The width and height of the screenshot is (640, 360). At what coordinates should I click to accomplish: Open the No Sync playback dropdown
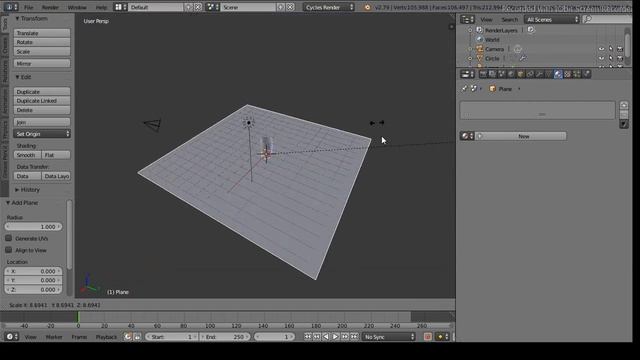click(389, 337)
